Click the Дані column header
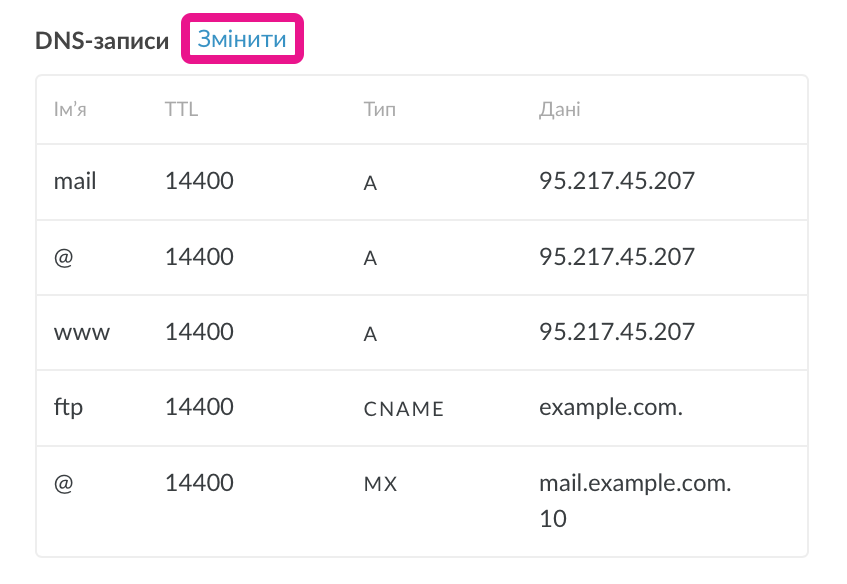Screen dimensions: 847x584 coord(559,109)
